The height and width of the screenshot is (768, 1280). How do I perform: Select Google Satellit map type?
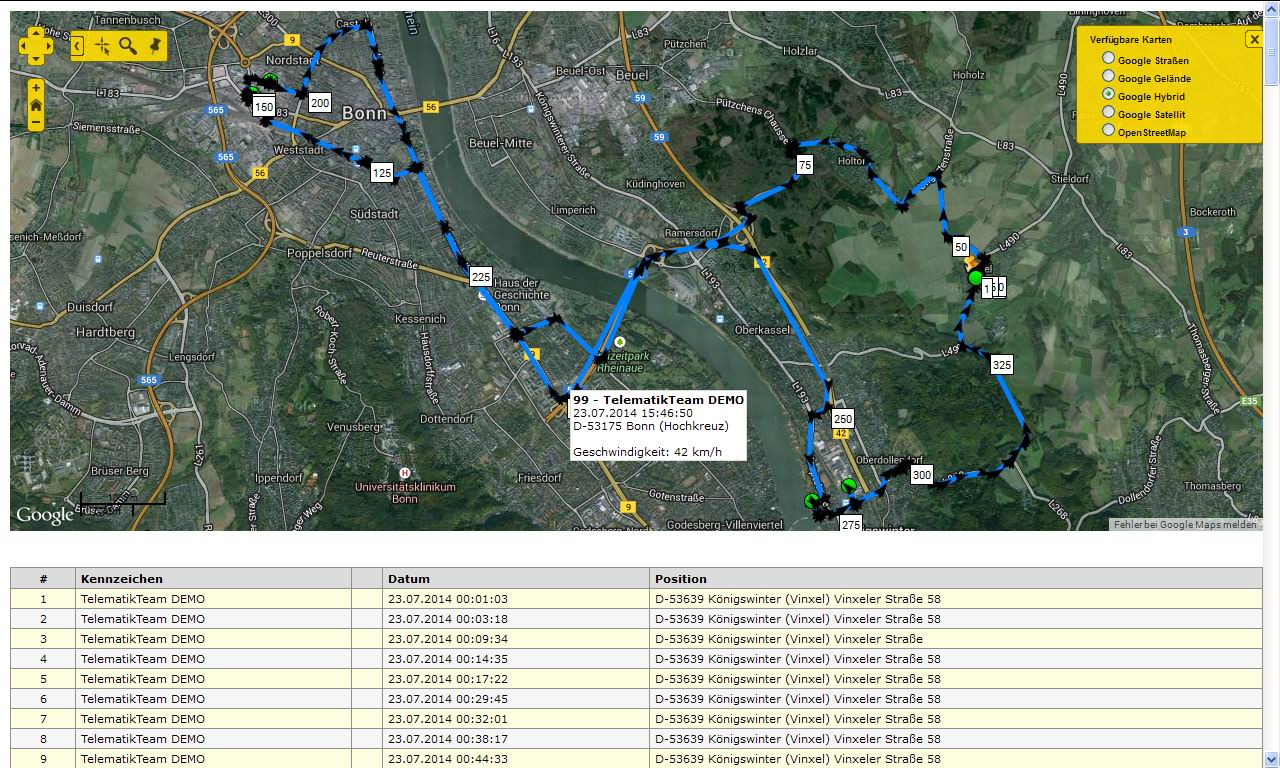pos(1108,113)
